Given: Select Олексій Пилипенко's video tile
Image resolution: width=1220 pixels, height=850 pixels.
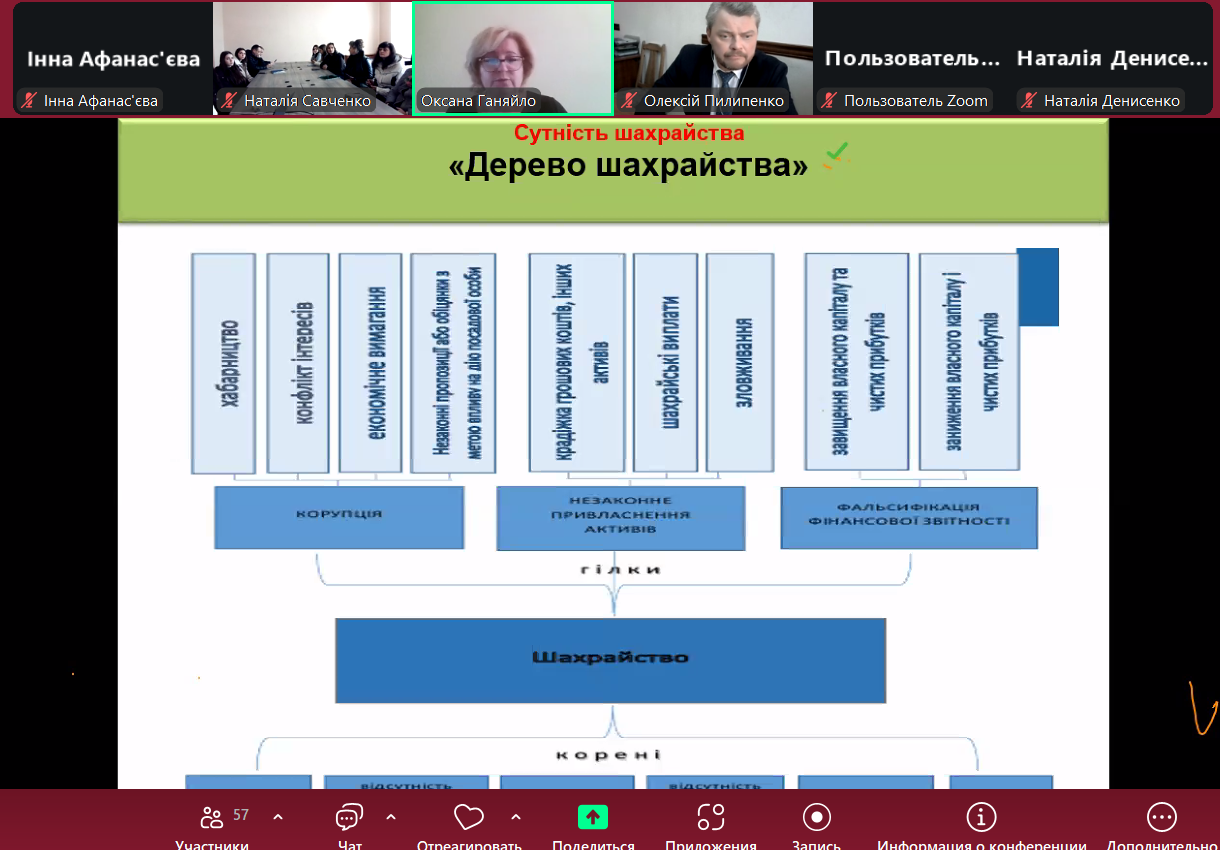Looking at the screenshot, I should pyautogui.click(x=713, y=58).
